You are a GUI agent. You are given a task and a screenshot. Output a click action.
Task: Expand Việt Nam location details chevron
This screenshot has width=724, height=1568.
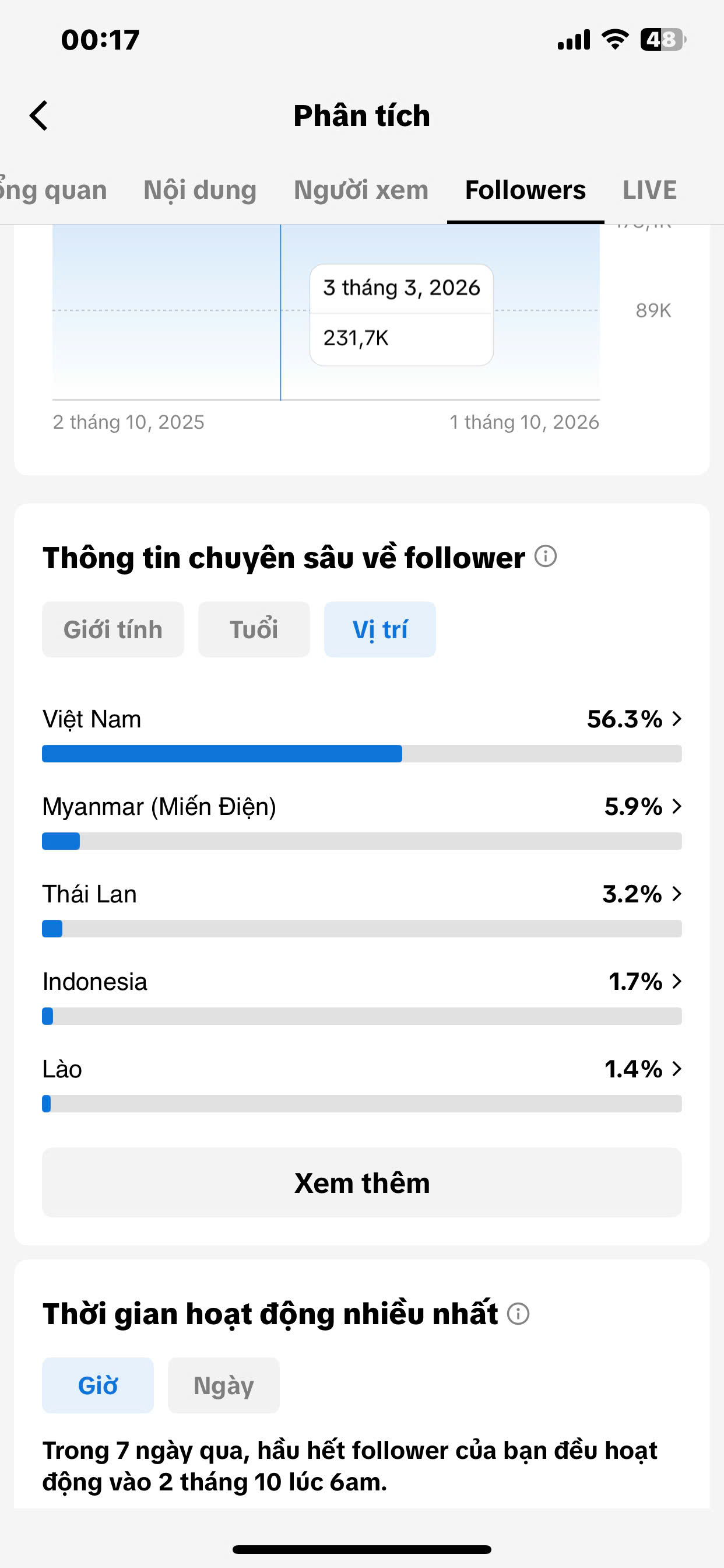[x=677, y=719]
